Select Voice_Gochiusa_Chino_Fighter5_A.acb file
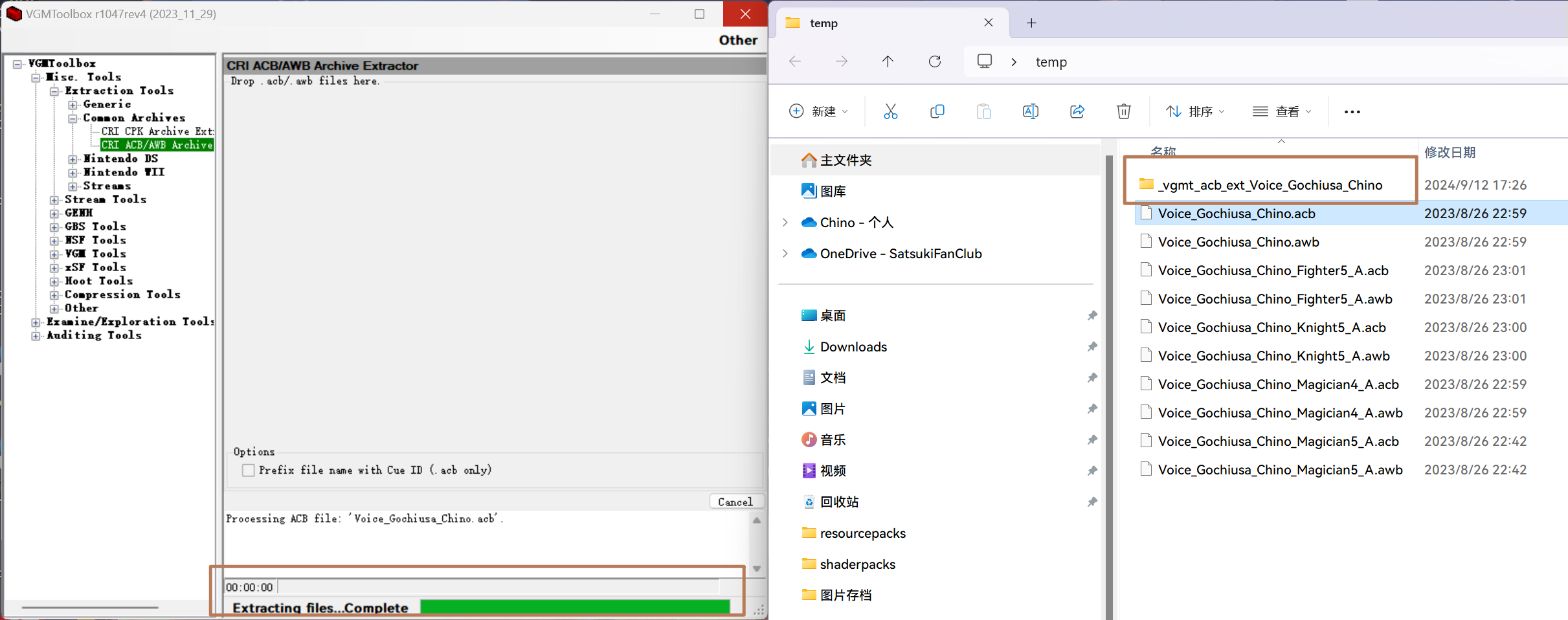The height and width of the screenshot is (620, 1568). tap(1273, 271)
